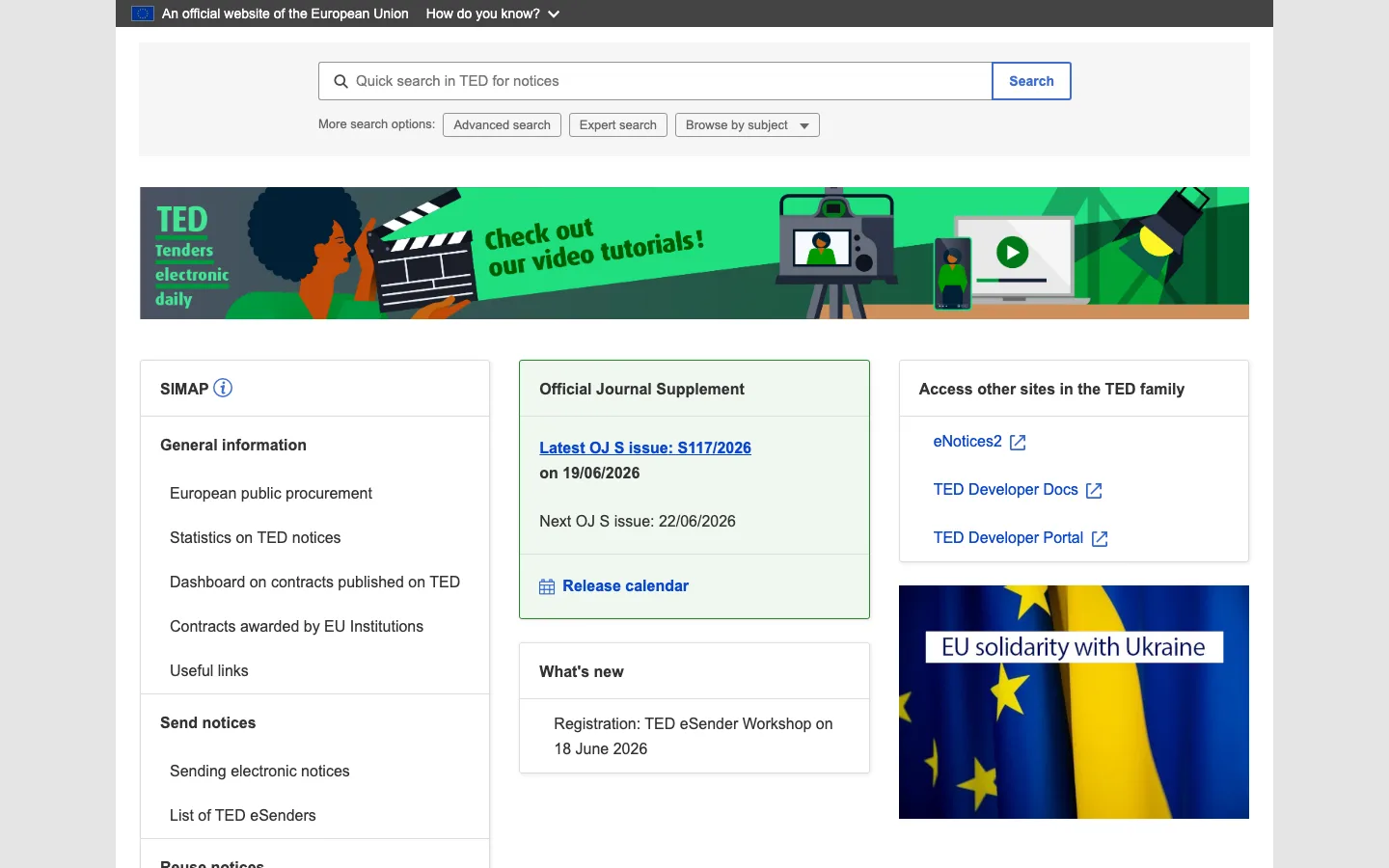The image size is (1389, 868).
Task: Click external link icon beside TED Developer Portal
Action: click(1100, 538)
